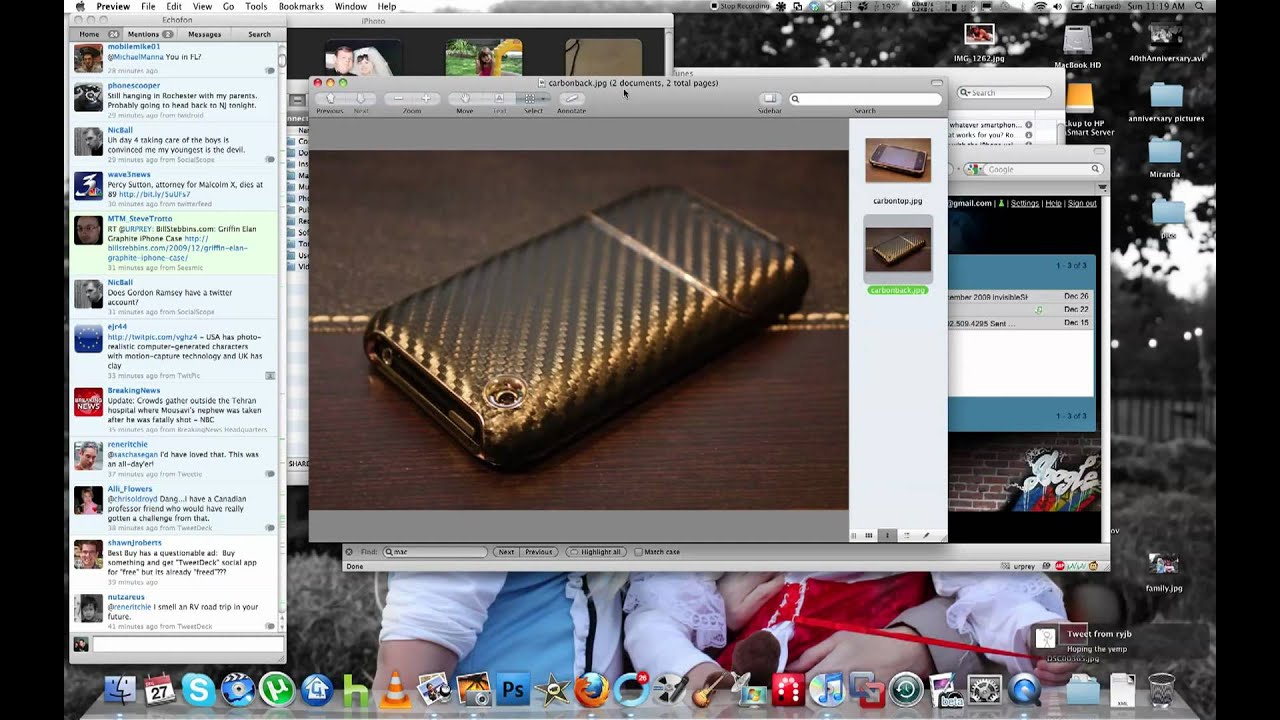The height and width of the screenshot is (720, 1280).
Task: Open the Help menu in menu bar
Action: 387,7
